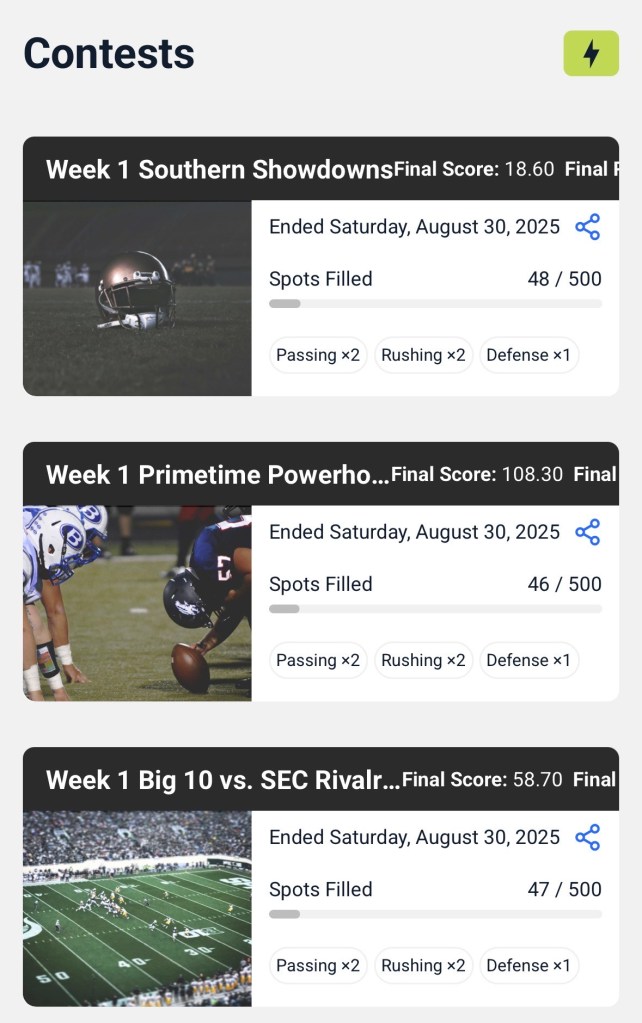Tap the Final Score 18.60 label
The image size is (642, 1023).
[x=475, y=169]
